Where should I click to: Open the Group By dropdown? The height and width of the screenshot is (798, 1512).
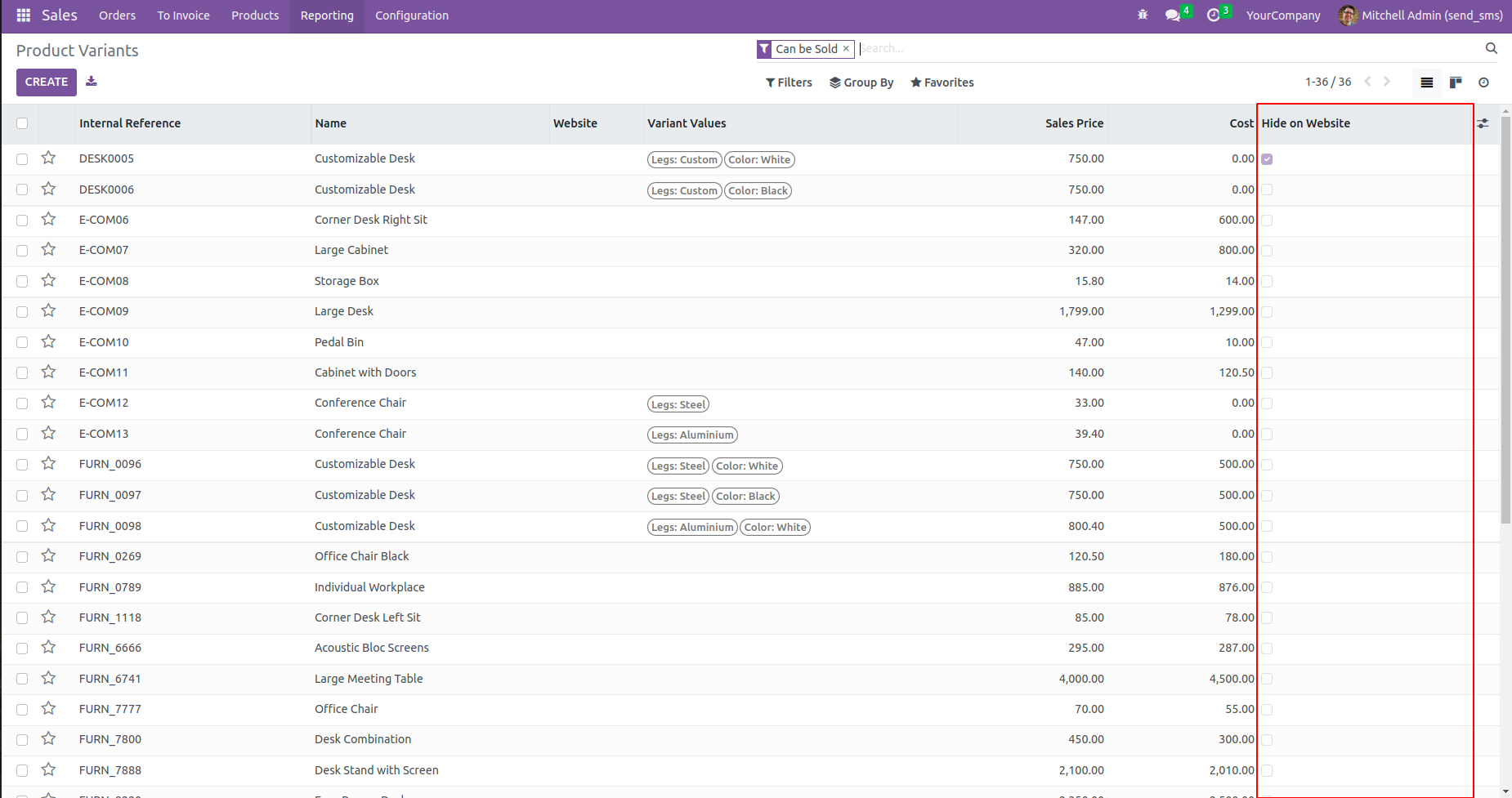861,82
